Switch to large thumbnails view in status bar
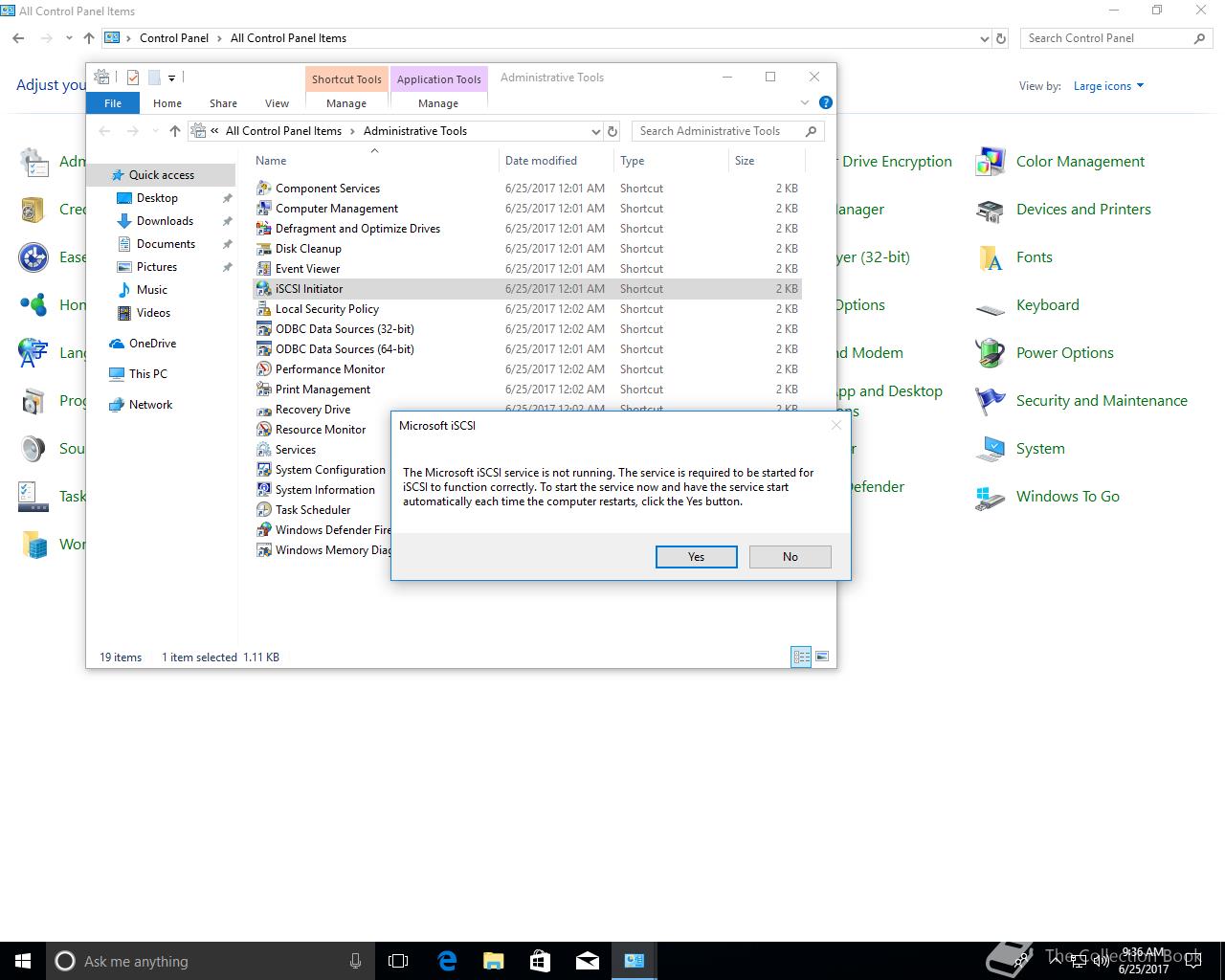 coord(822,657)
